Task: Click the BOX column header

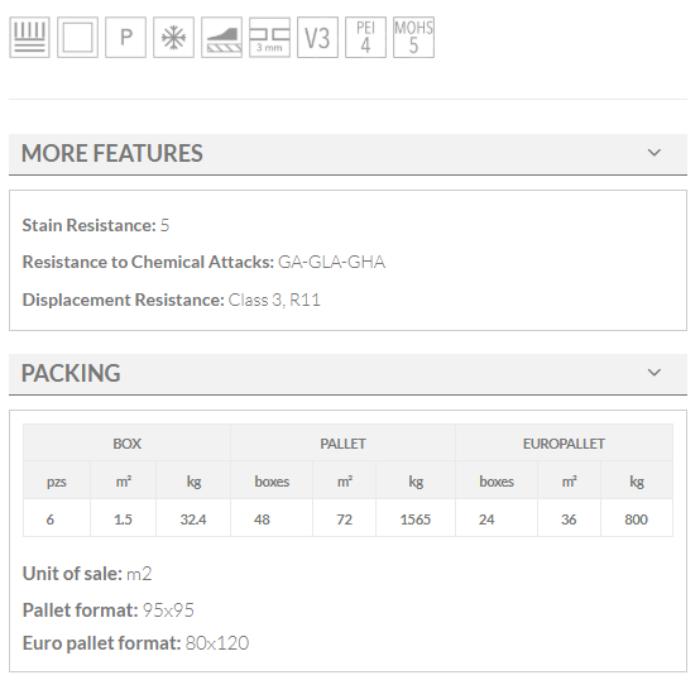Action: [x=126, y=443]
